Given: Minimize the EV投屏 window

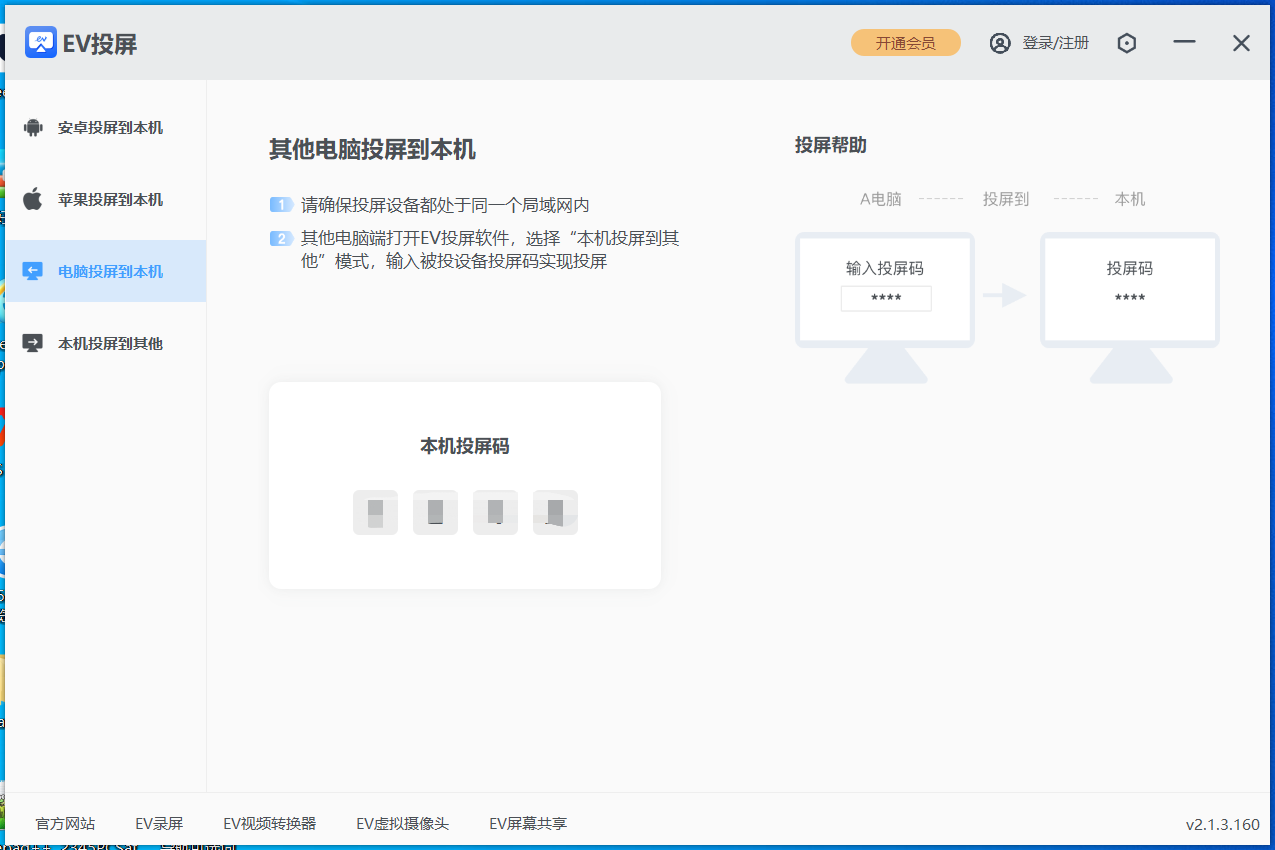Looking at the screenshot, I should click(1185, 42).
